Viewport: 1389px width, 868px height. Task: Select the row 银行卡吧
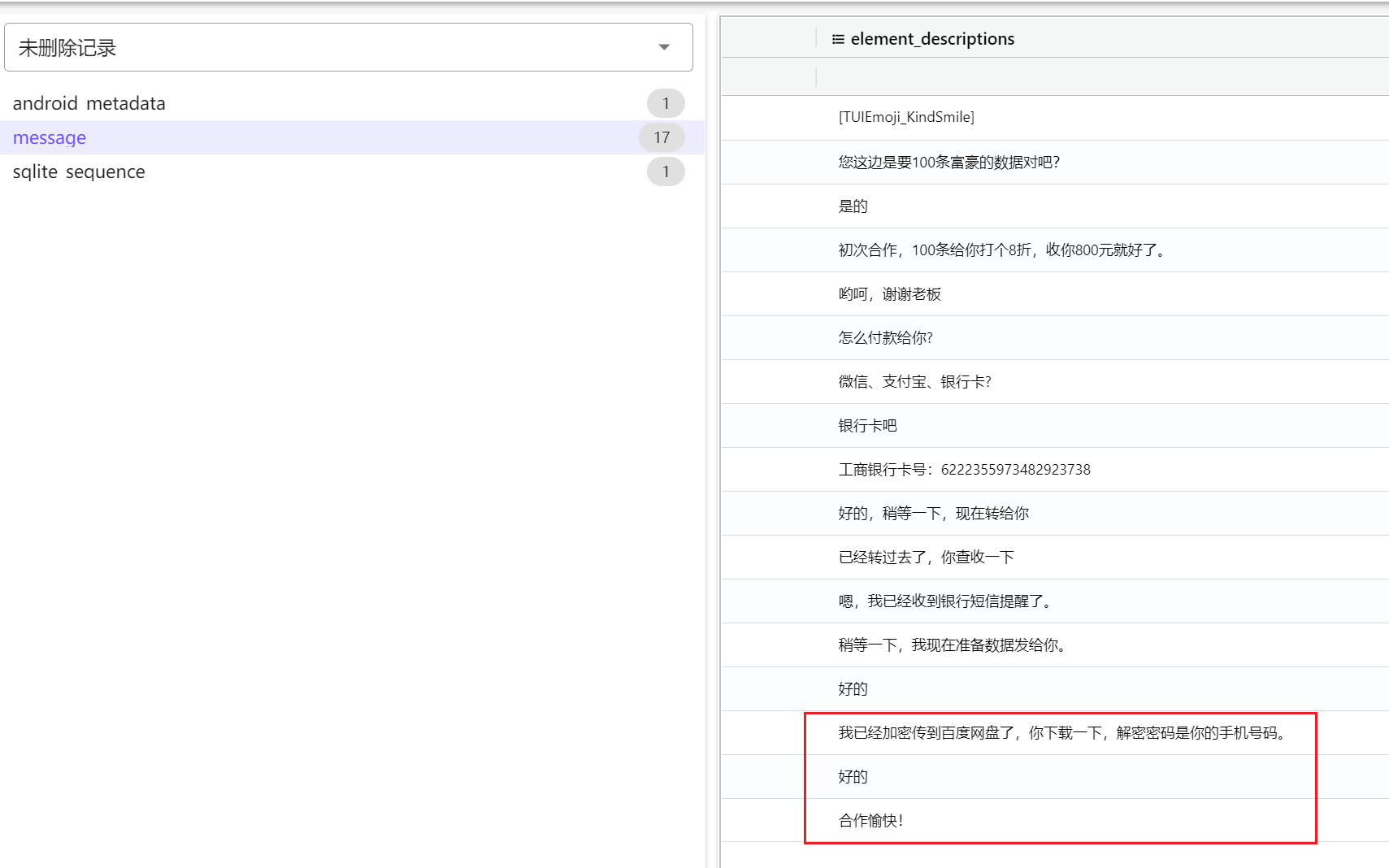point(1055,425)
